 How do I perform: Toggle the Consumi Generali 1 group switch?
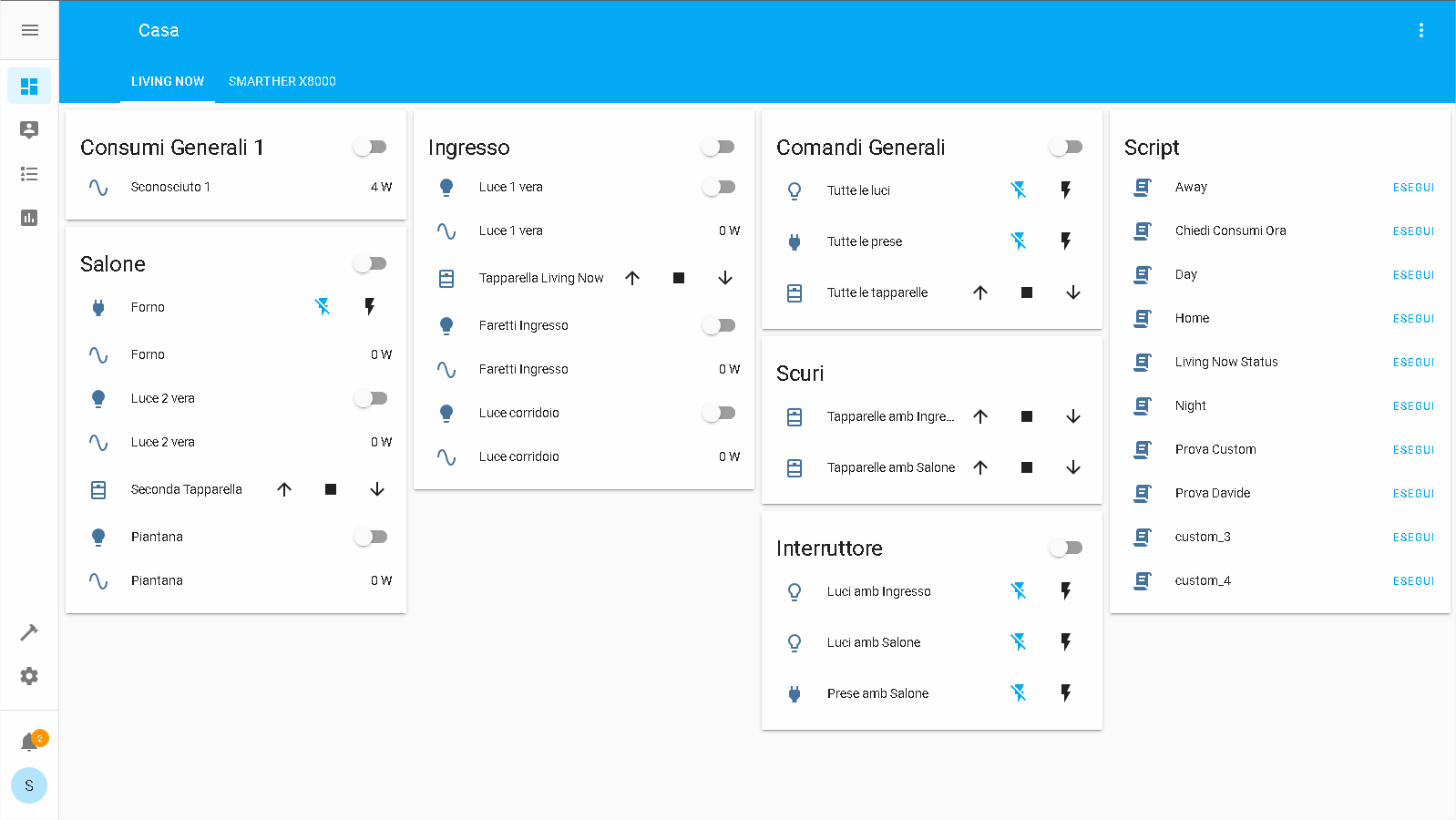coord(370,147)
